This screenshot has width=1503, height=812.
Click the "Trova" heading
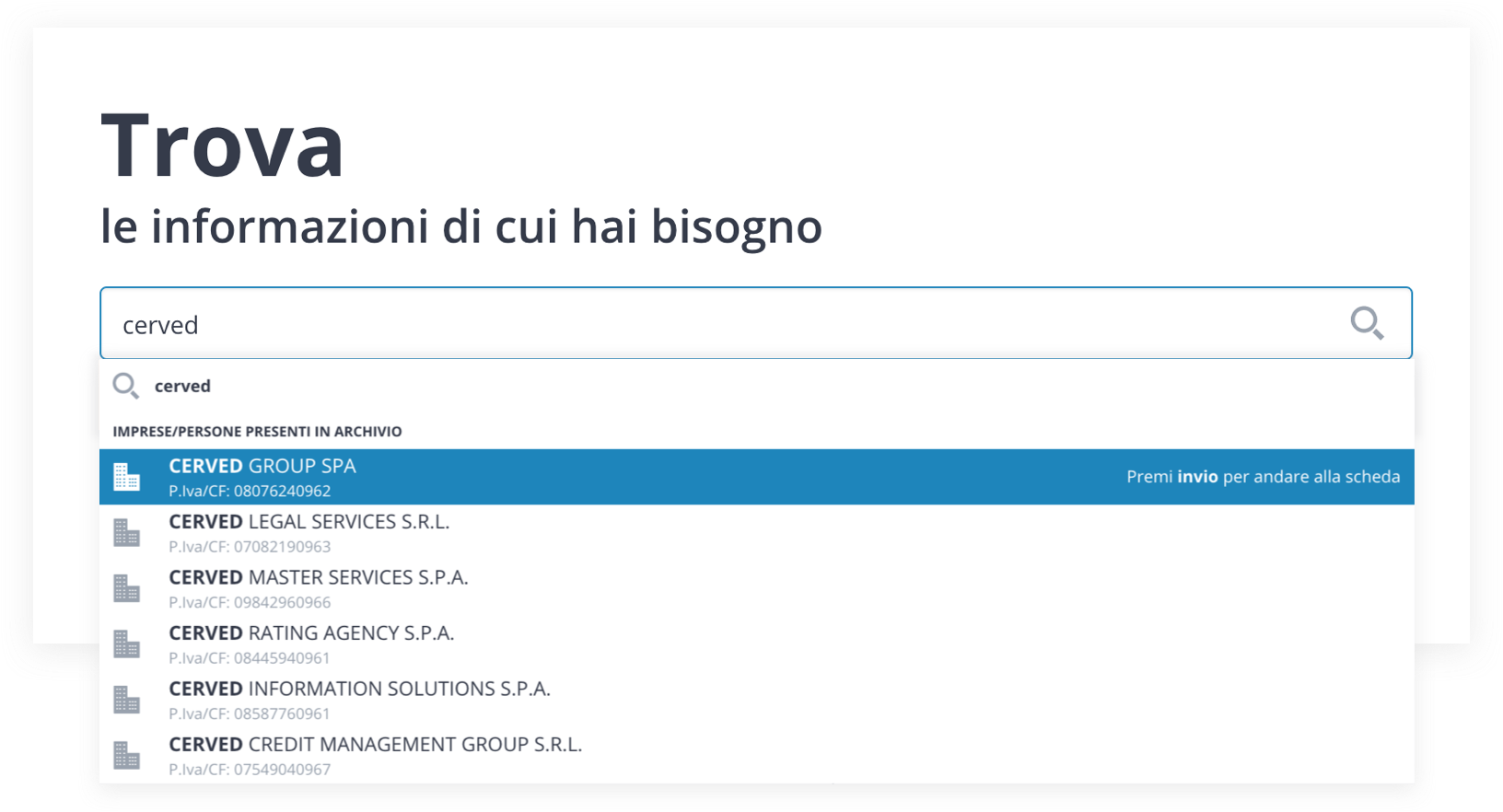(x=222, y=145)
